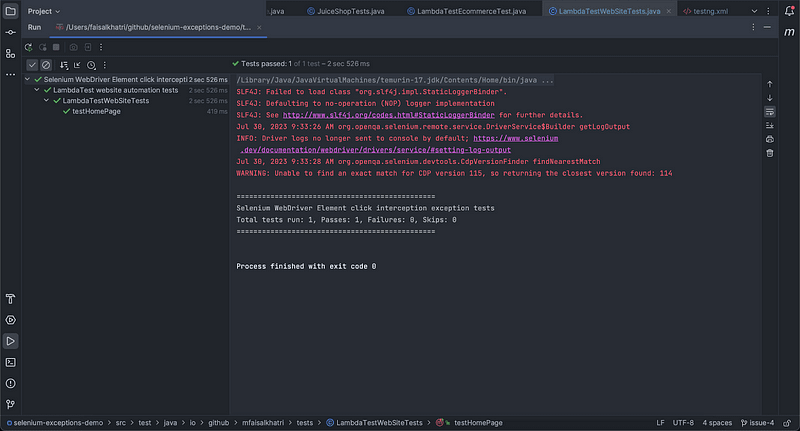Select LambdaTestWebSiteTests.java editor tab

click(x=609, y=11)
